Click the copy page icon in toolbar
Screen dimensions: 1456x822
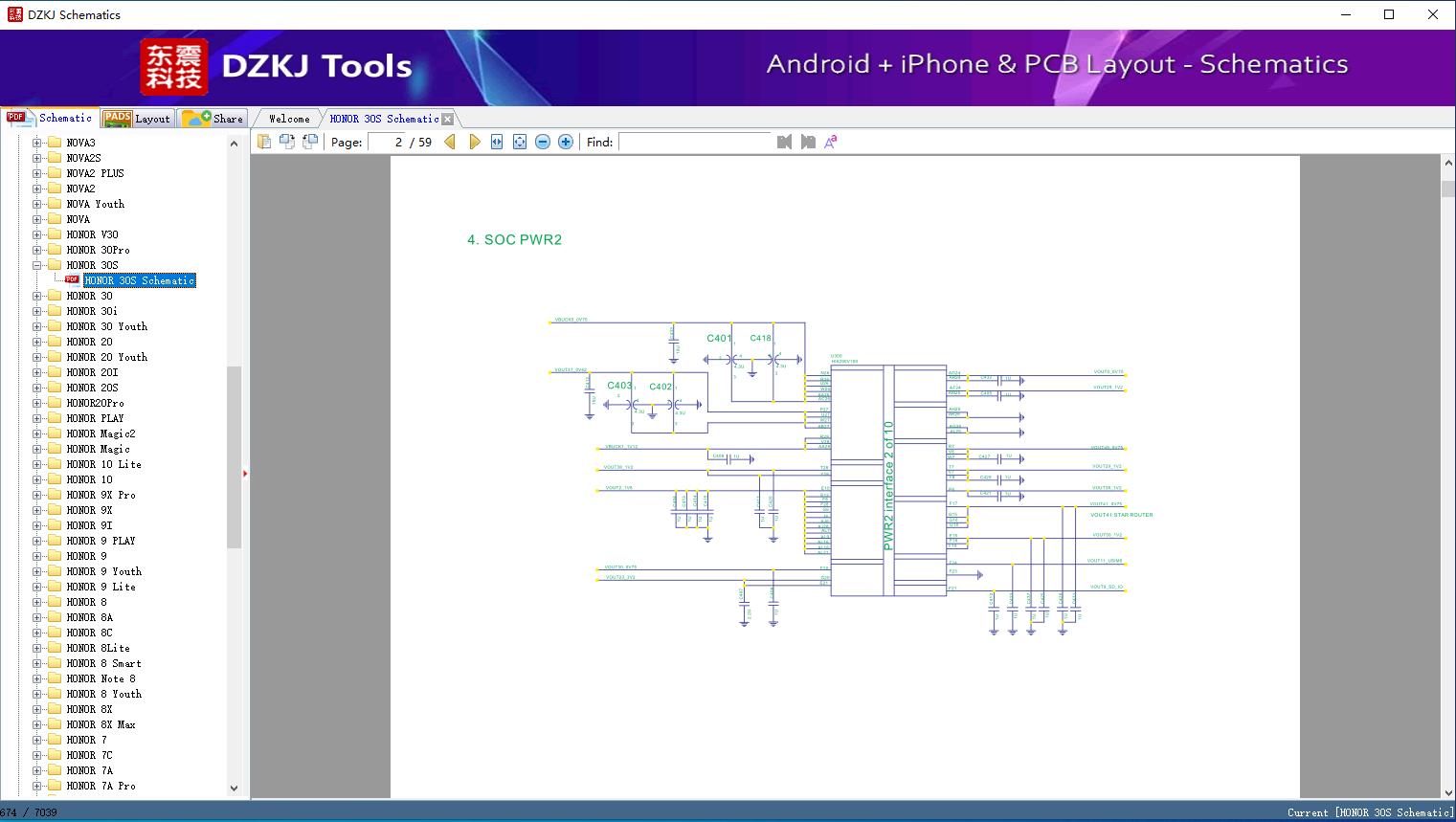(x=264, y=142)
